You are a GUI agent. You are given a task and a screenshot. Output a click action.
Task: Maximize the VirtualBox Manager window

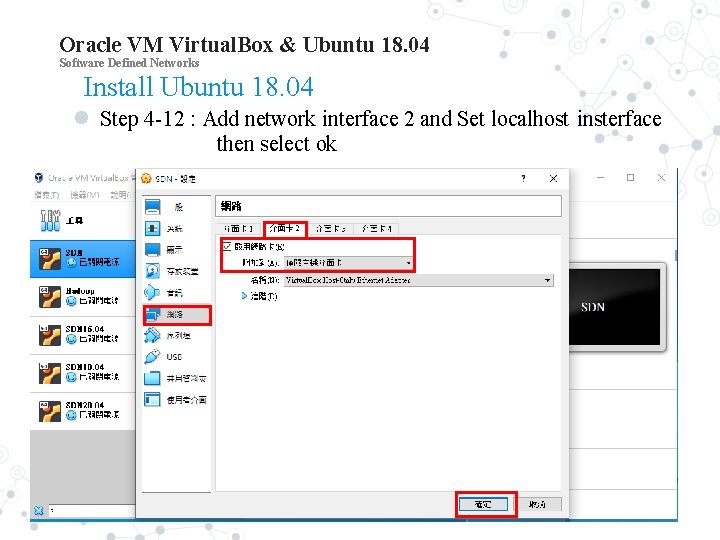[x=630, y=178]
